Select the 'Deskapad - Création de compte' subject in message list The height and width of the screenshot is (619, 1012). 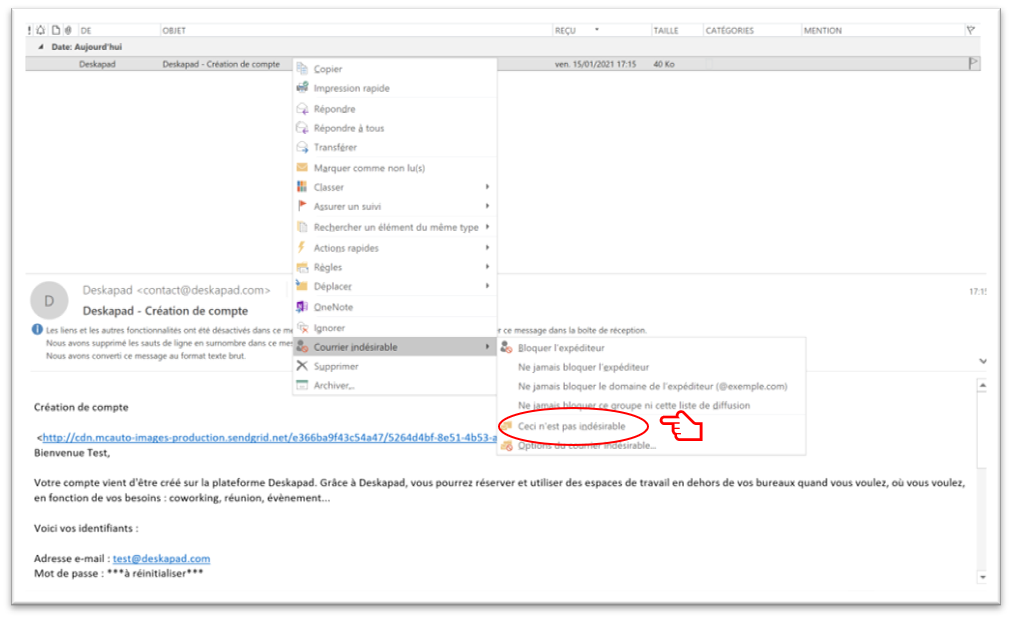(221, 64)
